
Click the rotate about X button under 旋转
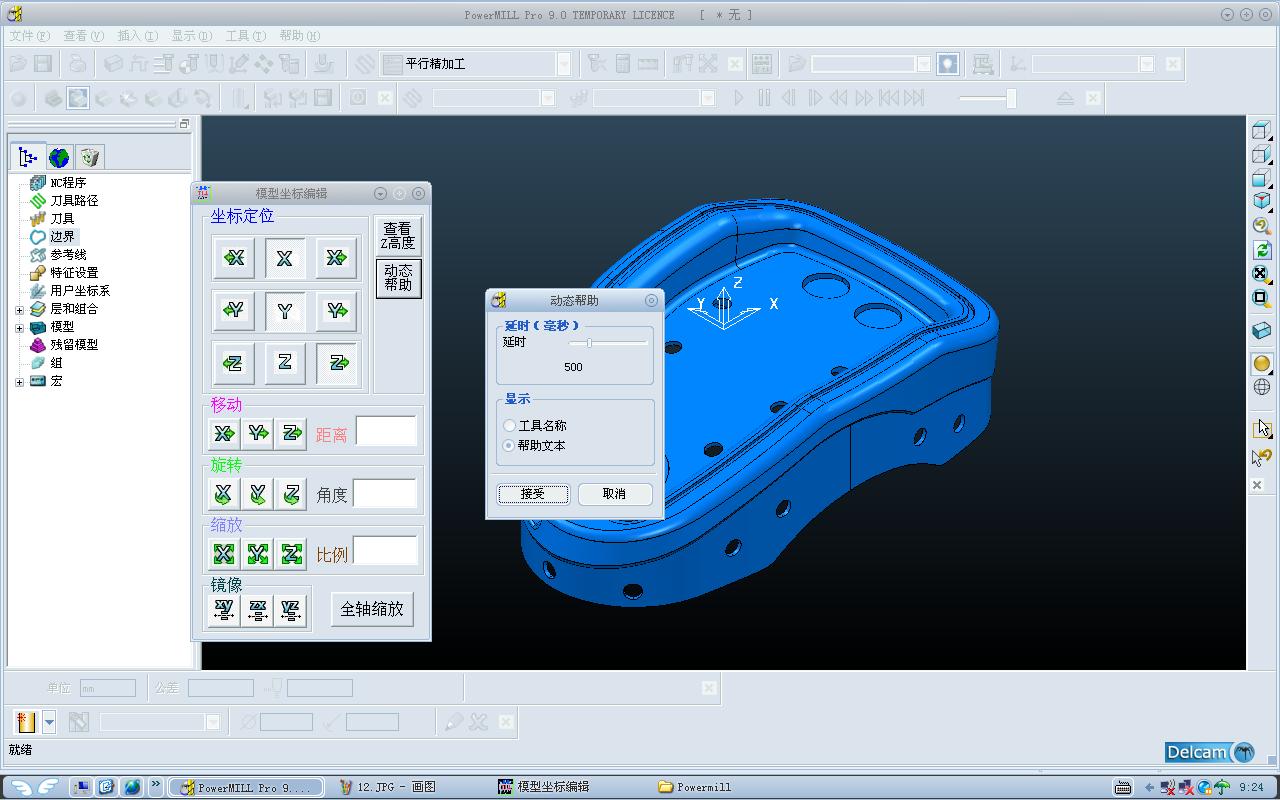[224, 493]
